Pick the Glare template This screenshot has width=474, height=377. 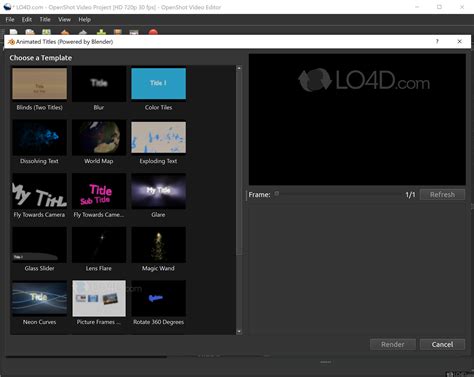(x=158, y=196)
